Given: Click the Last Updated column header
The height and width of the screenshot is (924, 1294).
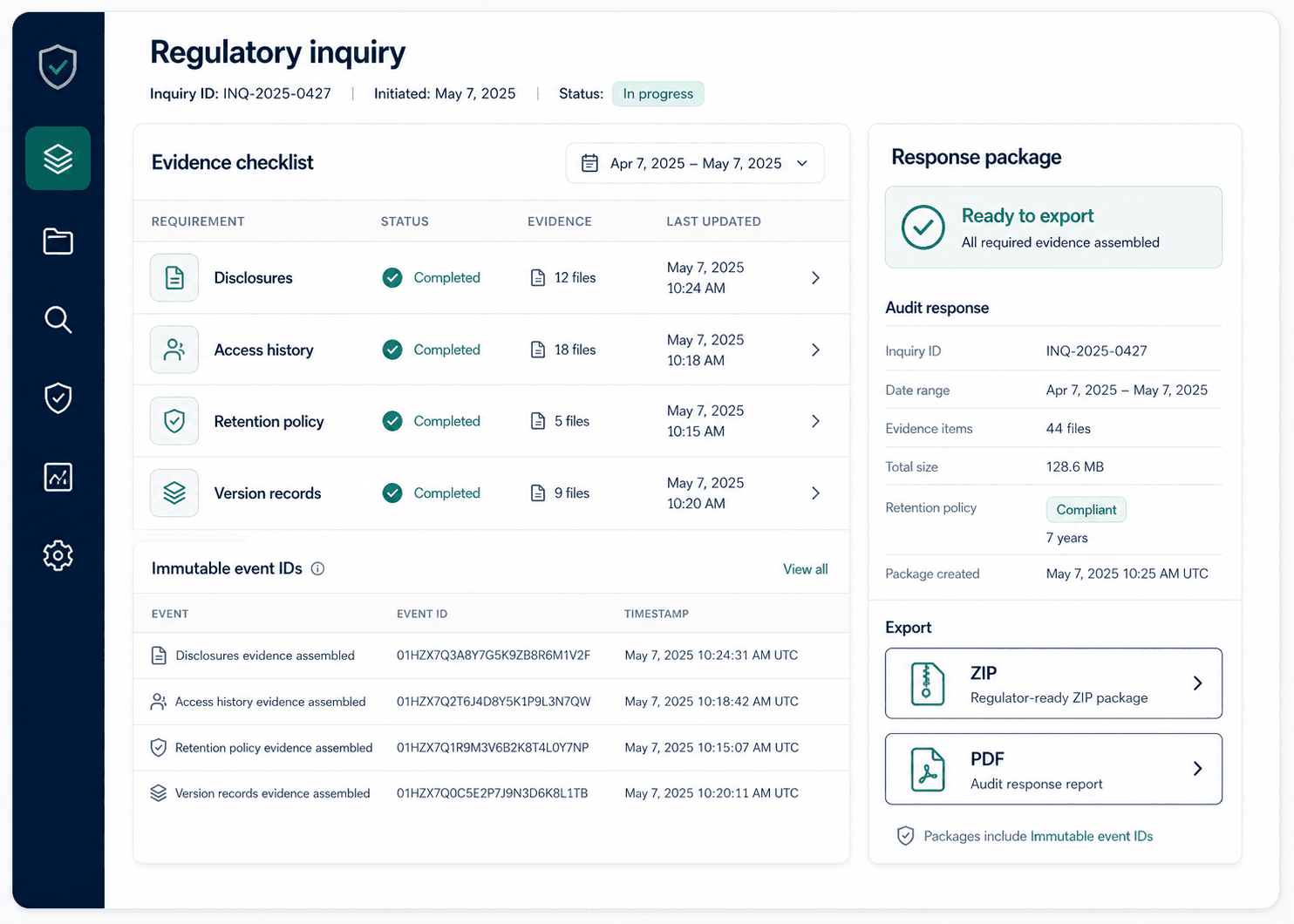Looking at the screenshot, I should point(713,221).
